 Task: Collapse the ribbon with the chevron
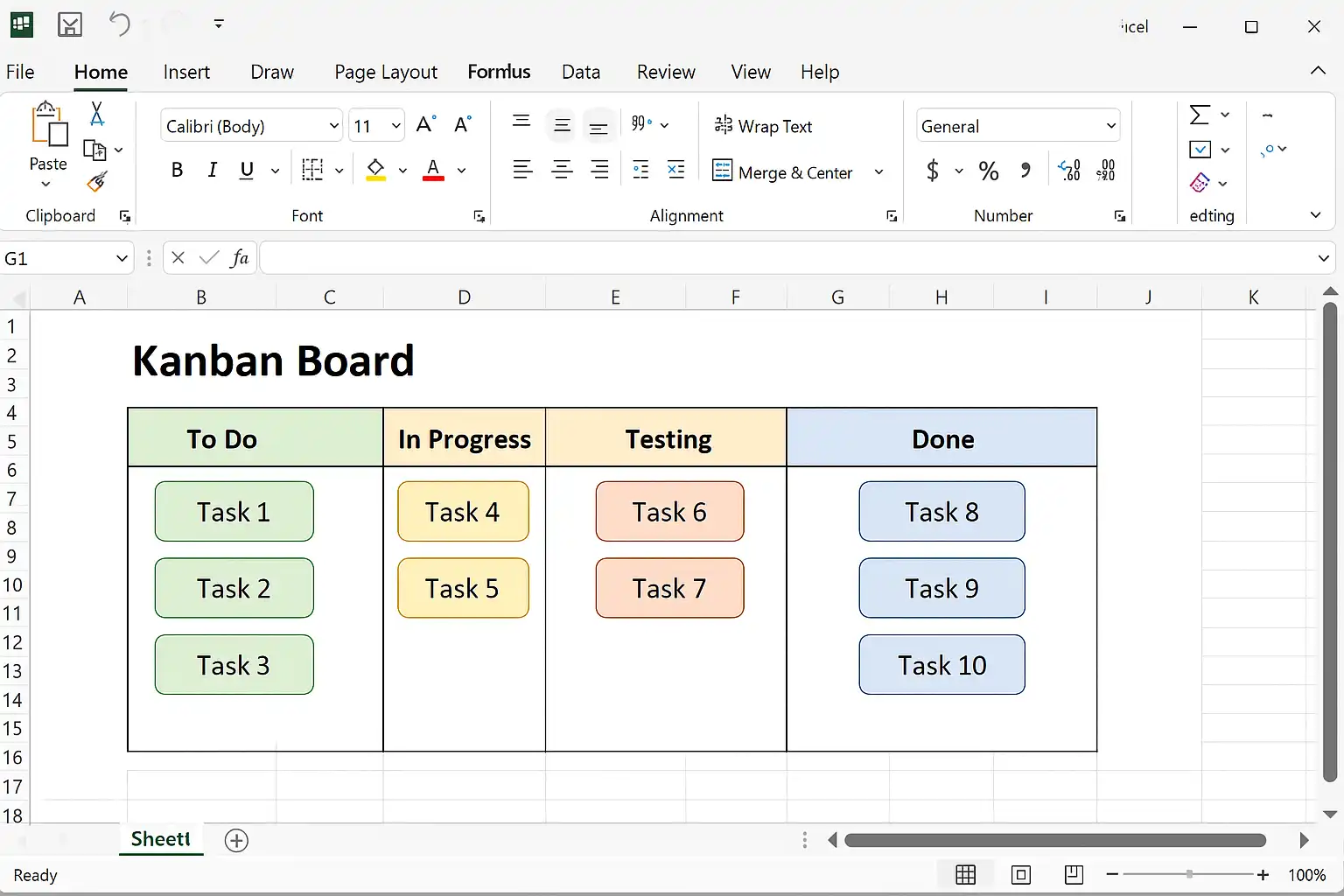click(1318, 71)
